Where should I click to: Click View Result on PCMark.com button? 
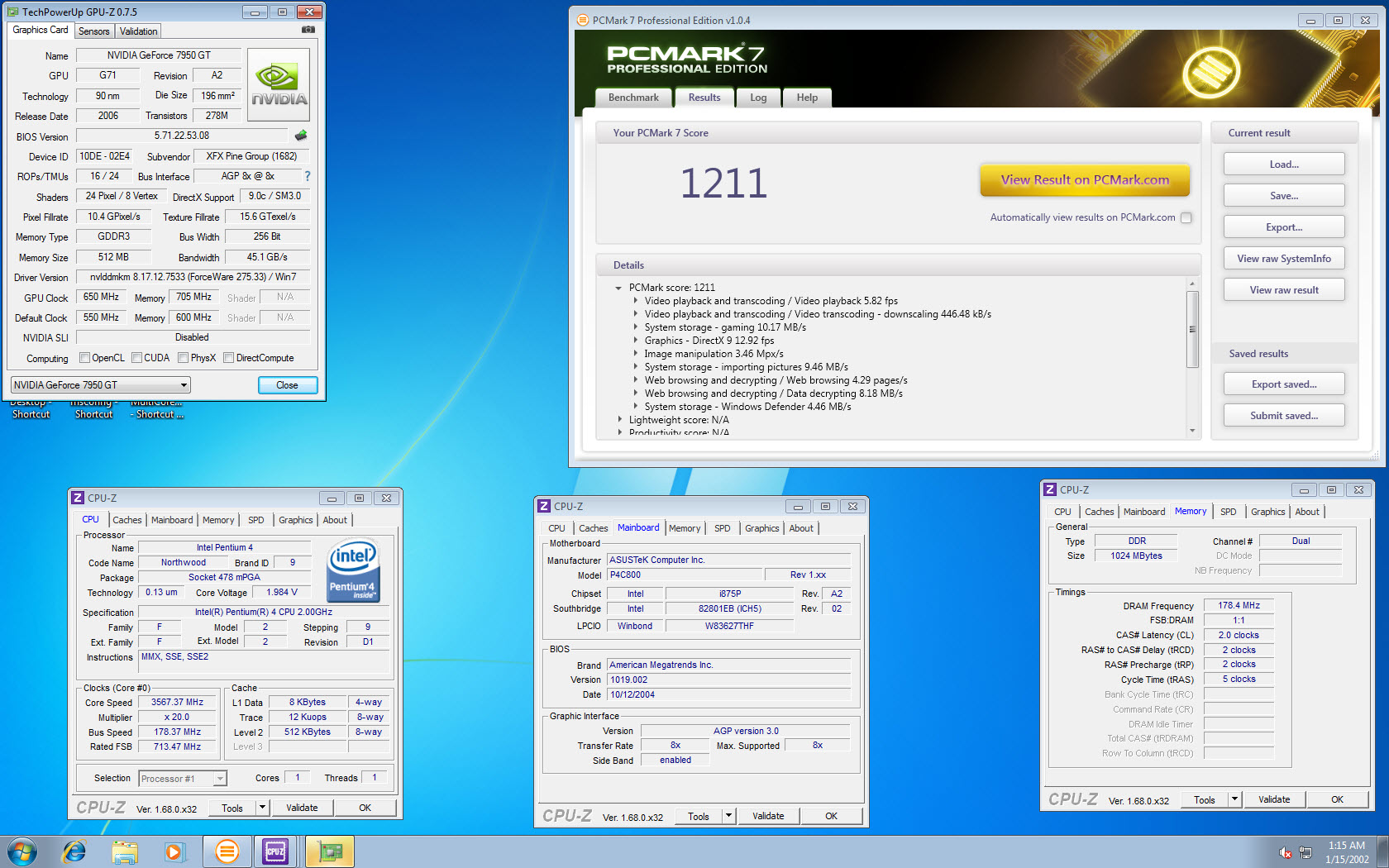[1085, 180]
